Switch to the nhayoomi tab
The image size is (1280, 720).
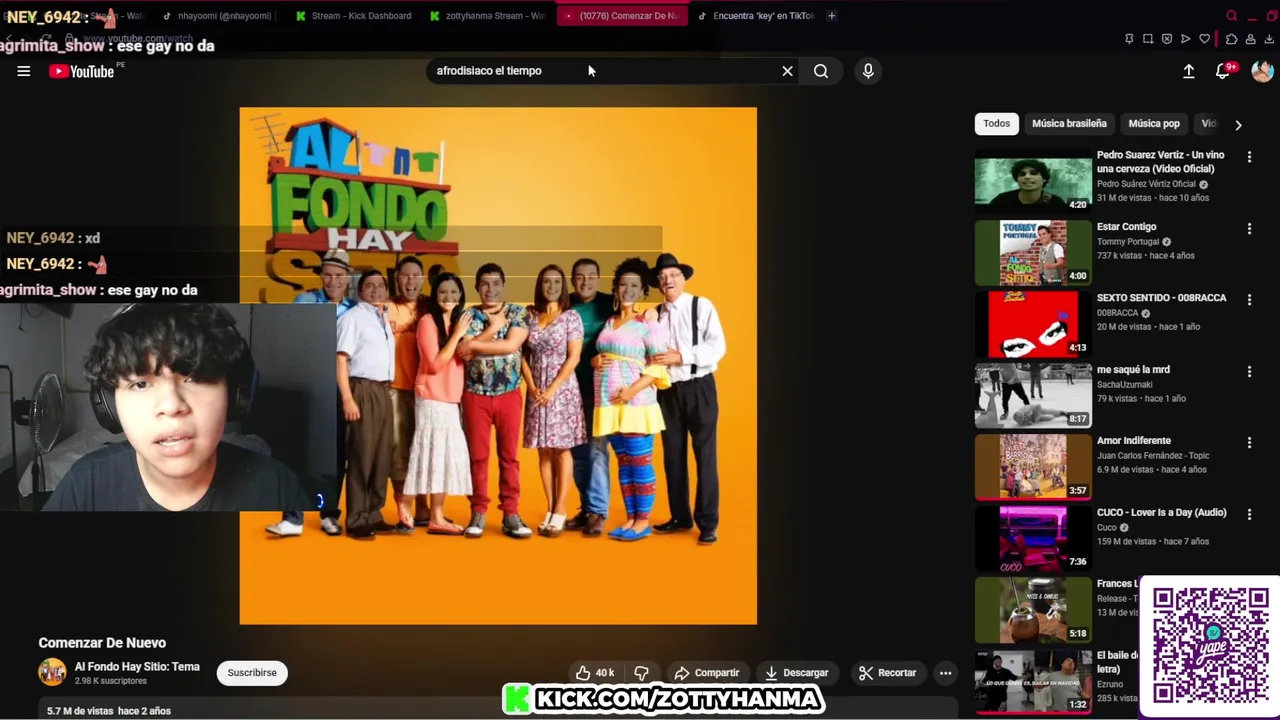220,16
